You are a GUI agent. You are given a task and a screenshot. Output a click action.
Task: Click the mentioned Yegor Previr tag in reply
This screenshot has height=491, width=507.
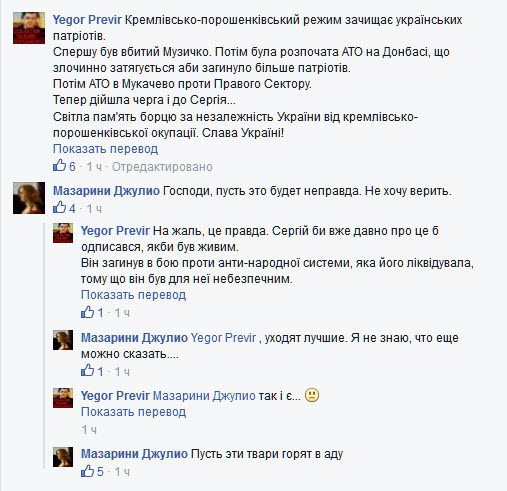223,338
